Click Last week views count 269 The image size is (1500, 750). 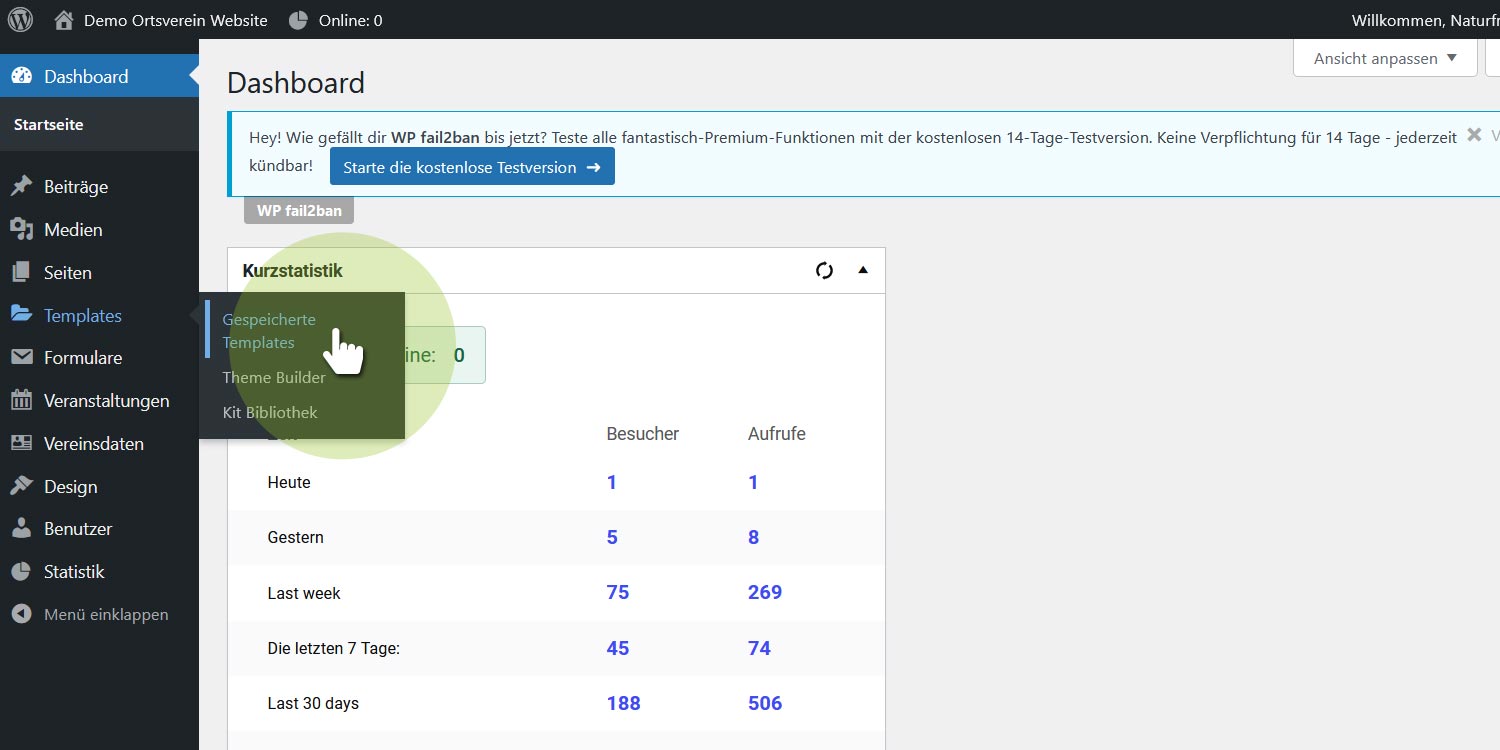[765, 592]
